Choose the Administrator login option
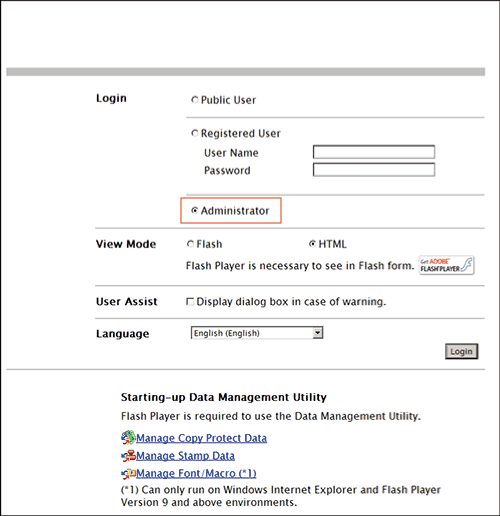The image size is (500, 516). click(x=195, y=211)
